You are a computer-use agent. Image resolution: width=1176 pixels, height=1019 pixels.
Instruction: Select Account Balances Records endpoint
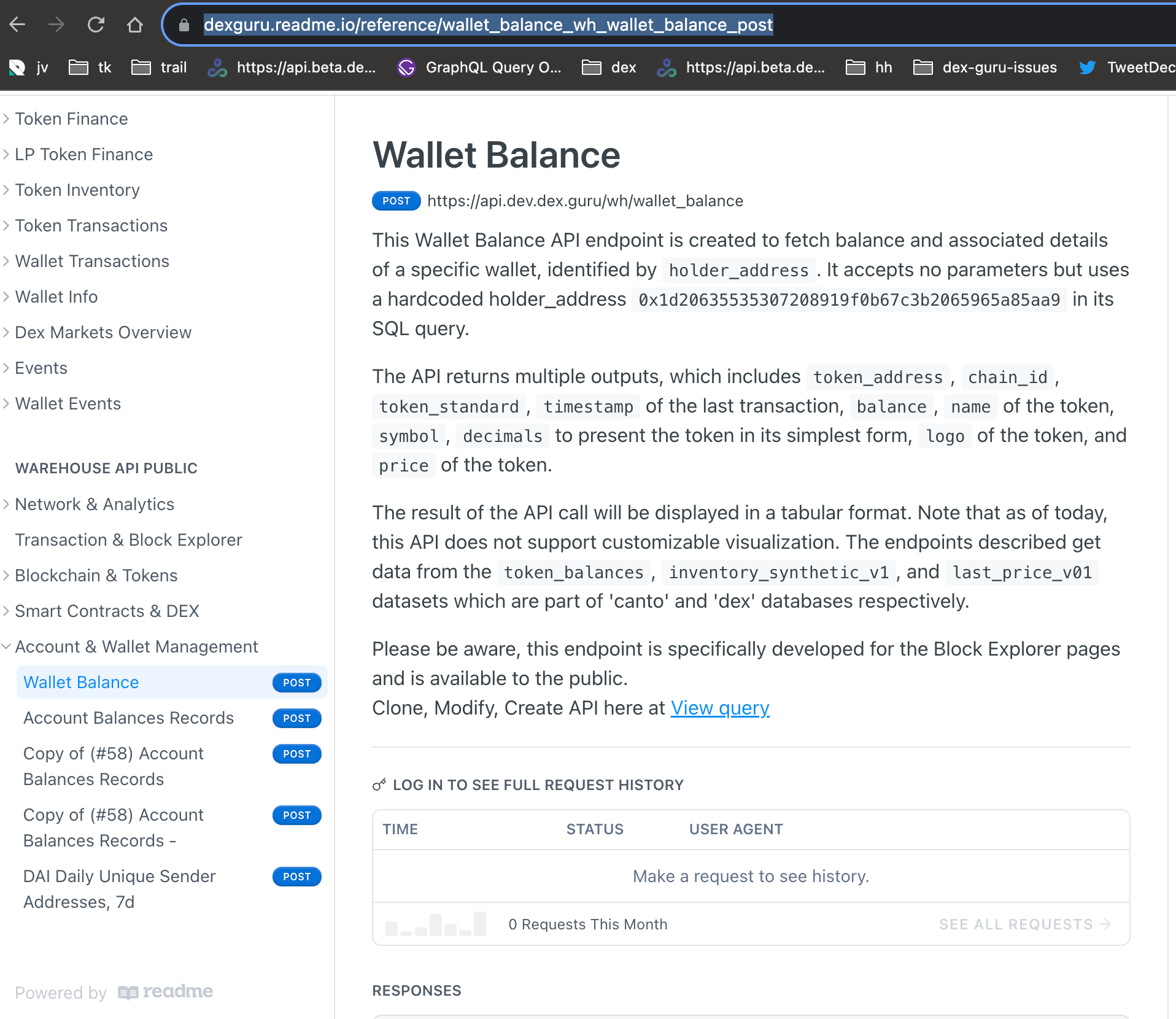point(128,718)
